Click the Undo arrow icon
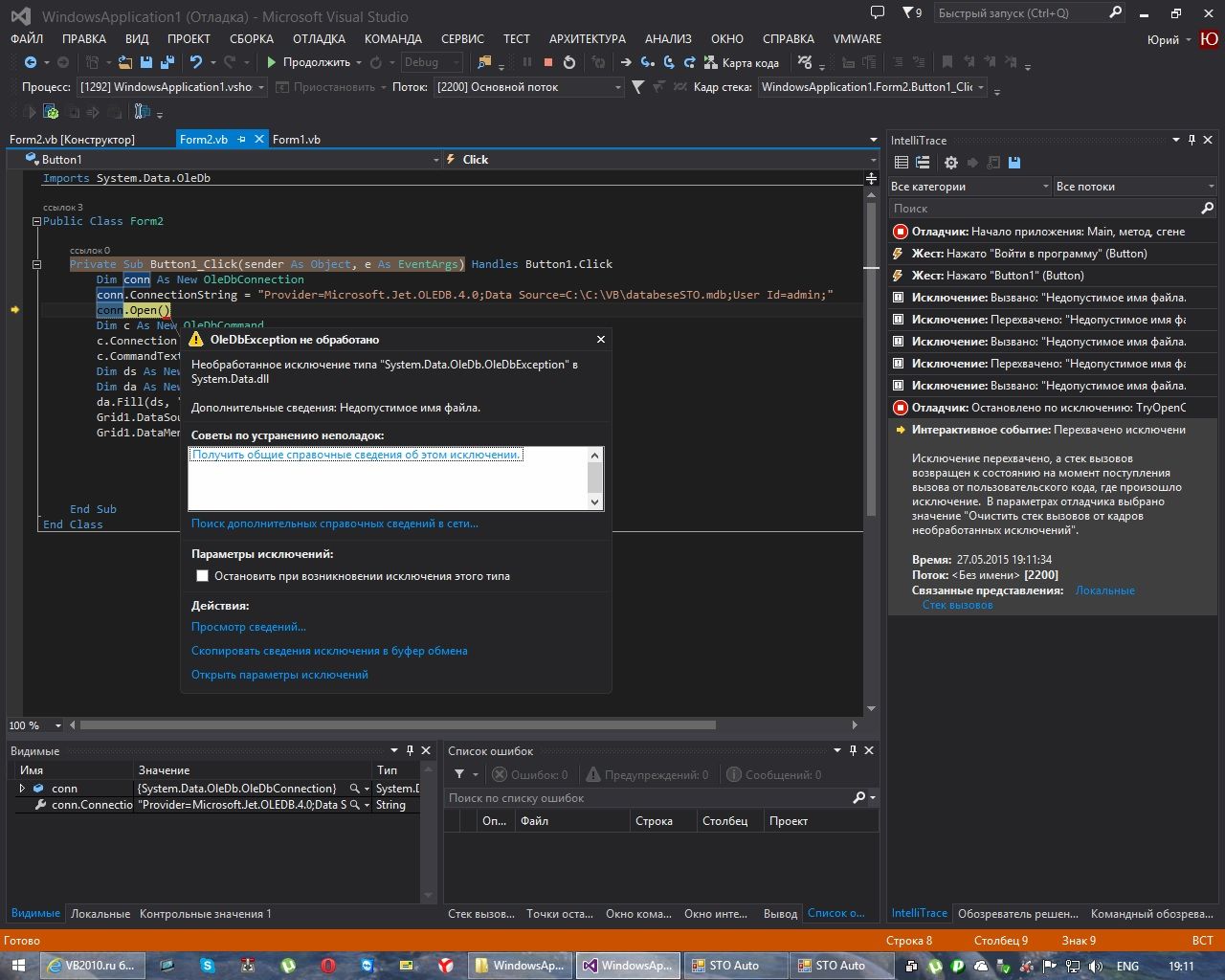The height and width of the screenshot is (980, 1225). pyautogui.click(x=196, y=62)
